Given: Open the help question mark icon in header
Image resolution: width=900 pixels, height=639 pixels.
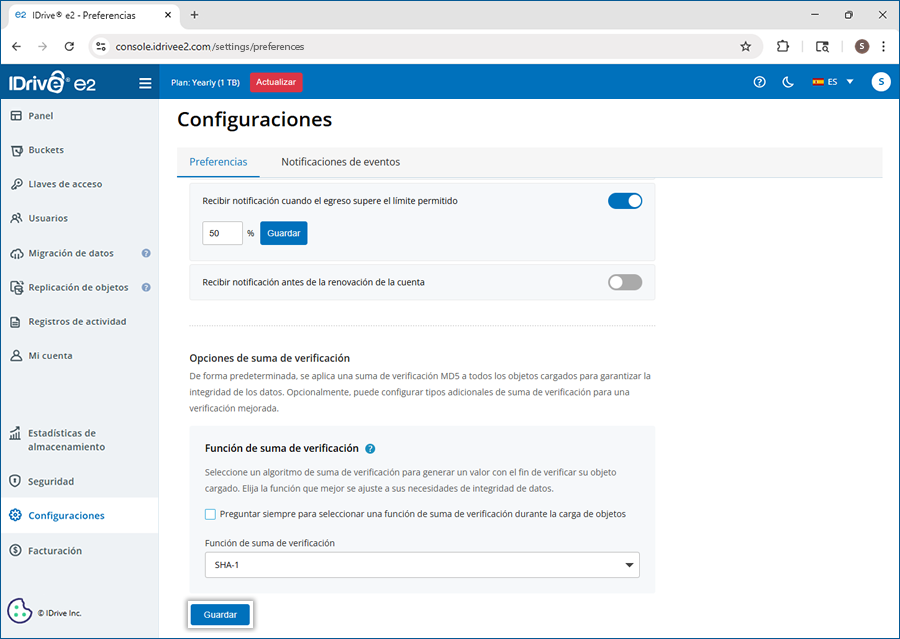Looking at the screenshot, I should click(759, 82).
